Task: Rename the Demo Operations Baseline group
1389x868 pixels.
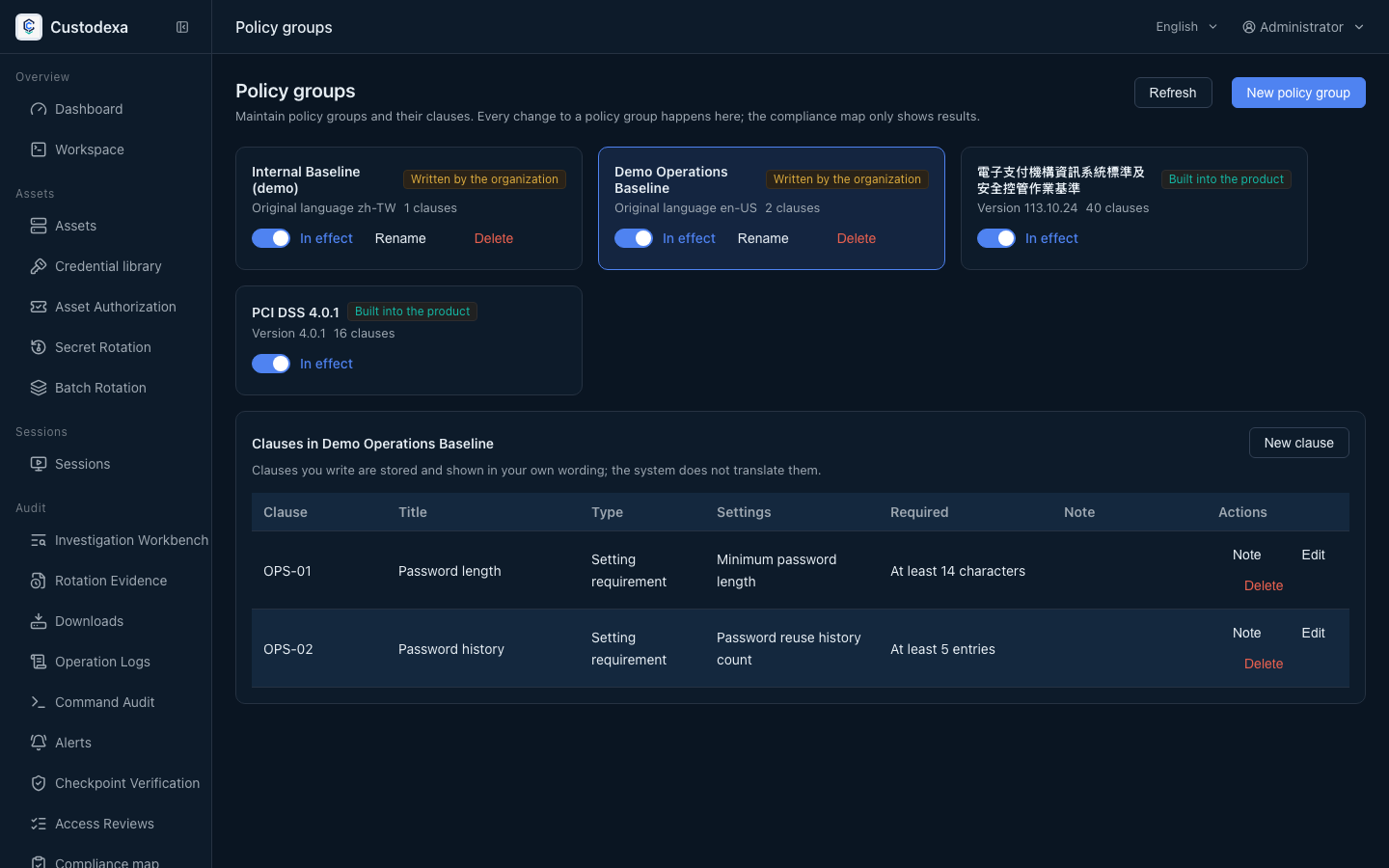Action: [763, 238]
